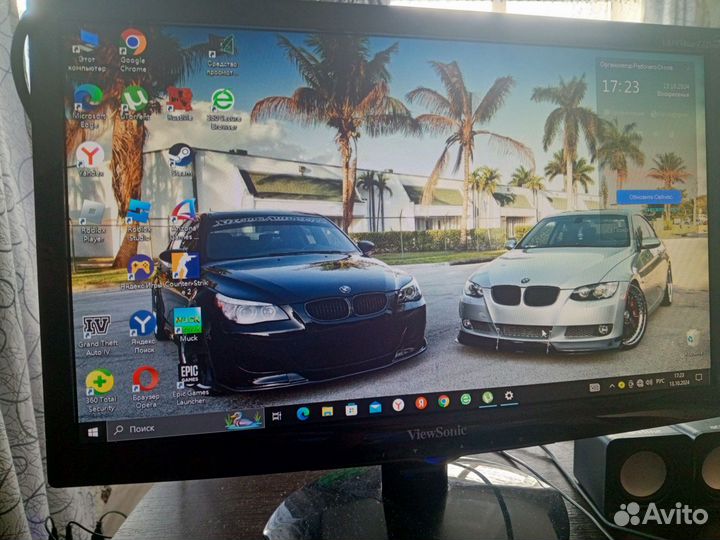The width and height of the screenshot is (720, 540).
Task: Open Settings gear in the taskbar
Action: pyautogui.click(x=508, y=396)
